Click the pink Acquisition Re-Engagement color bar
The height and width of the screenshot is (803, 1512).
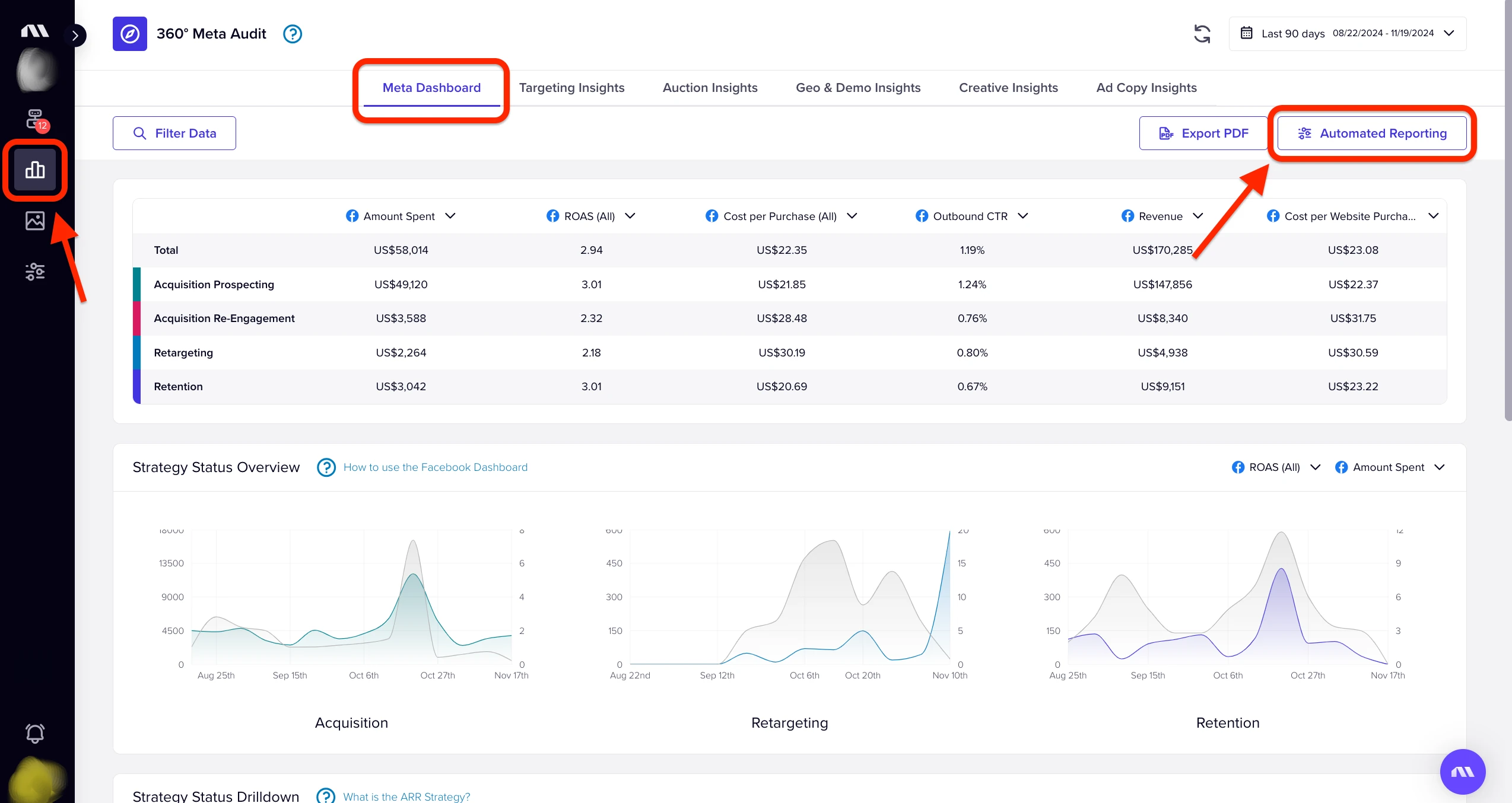coord(137,318)
